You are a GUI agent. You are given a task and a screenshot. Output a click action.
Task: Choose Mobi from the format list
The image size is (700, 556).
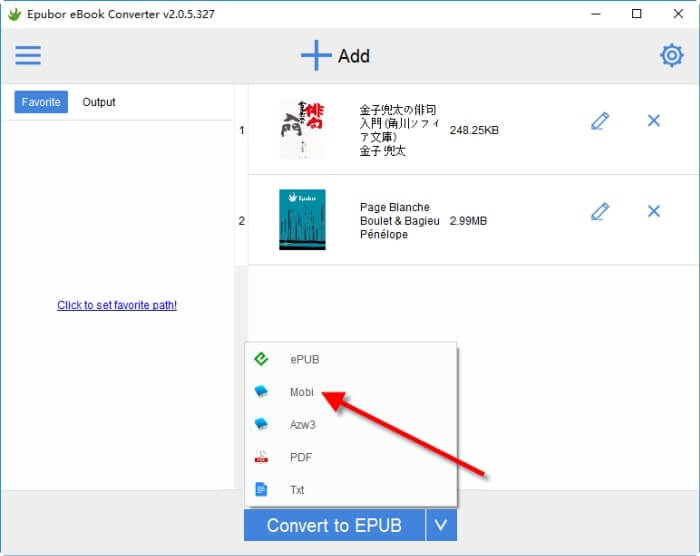(x=351, y=392)
